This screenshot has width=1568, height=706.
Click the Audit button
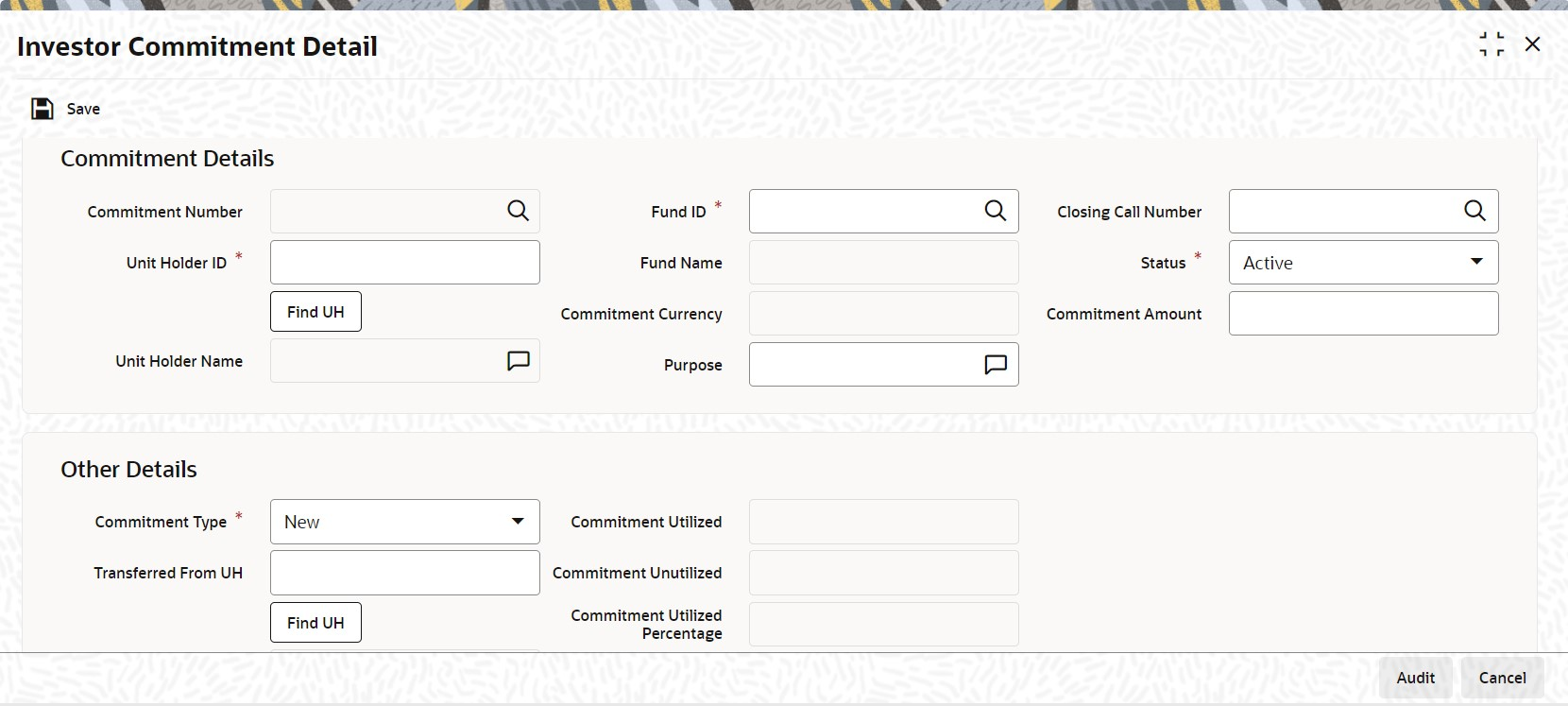click(x=1415, y=678)
